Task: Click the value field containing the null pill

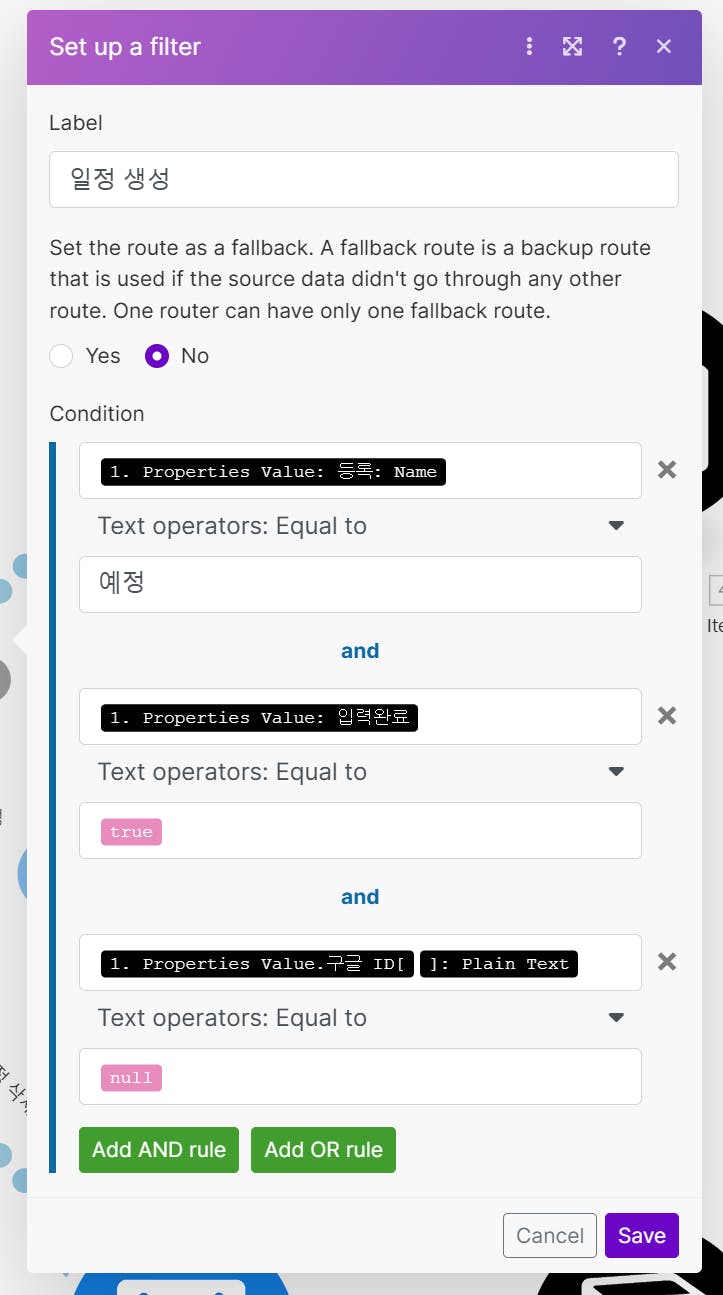Action: pyautogui.click(x=400, y=1076)
